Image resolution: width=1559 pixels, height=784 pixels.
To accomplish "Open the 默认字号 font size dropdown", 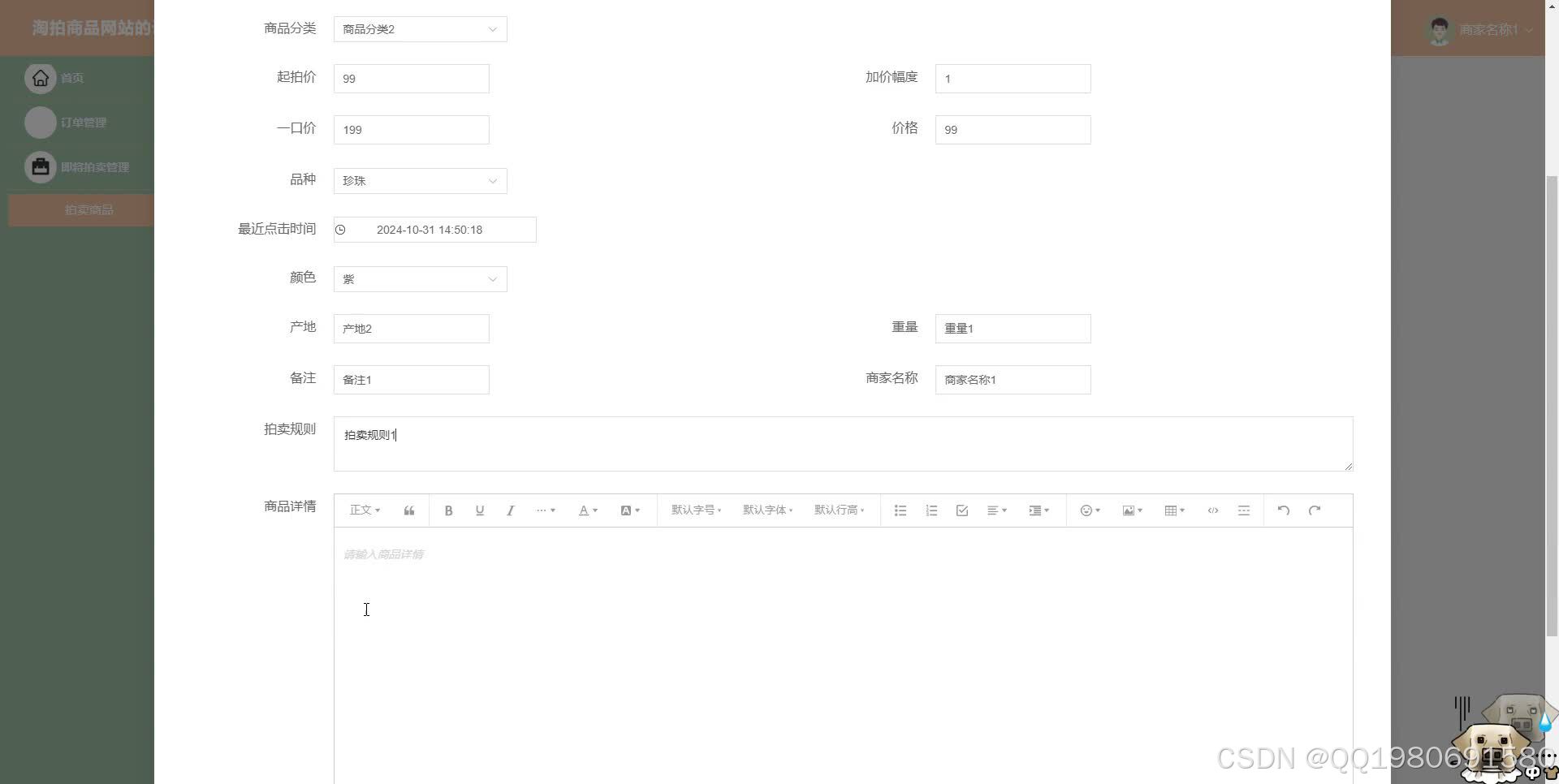I will [696, 510].
